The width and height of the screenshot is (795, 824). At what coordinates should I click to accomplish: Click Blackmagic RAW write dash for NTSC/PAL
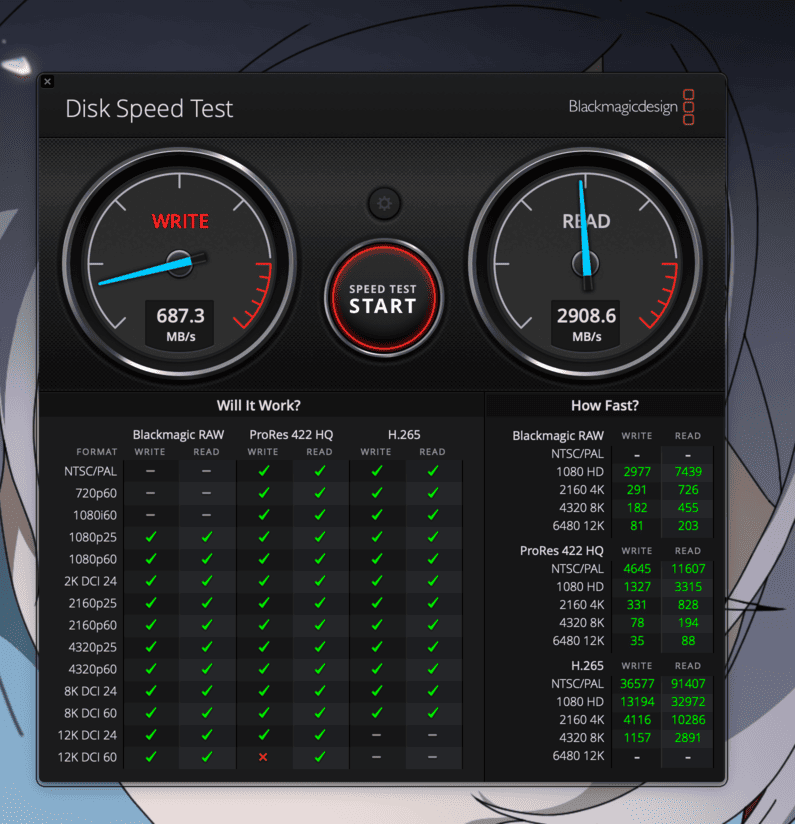tap(151, 471)
